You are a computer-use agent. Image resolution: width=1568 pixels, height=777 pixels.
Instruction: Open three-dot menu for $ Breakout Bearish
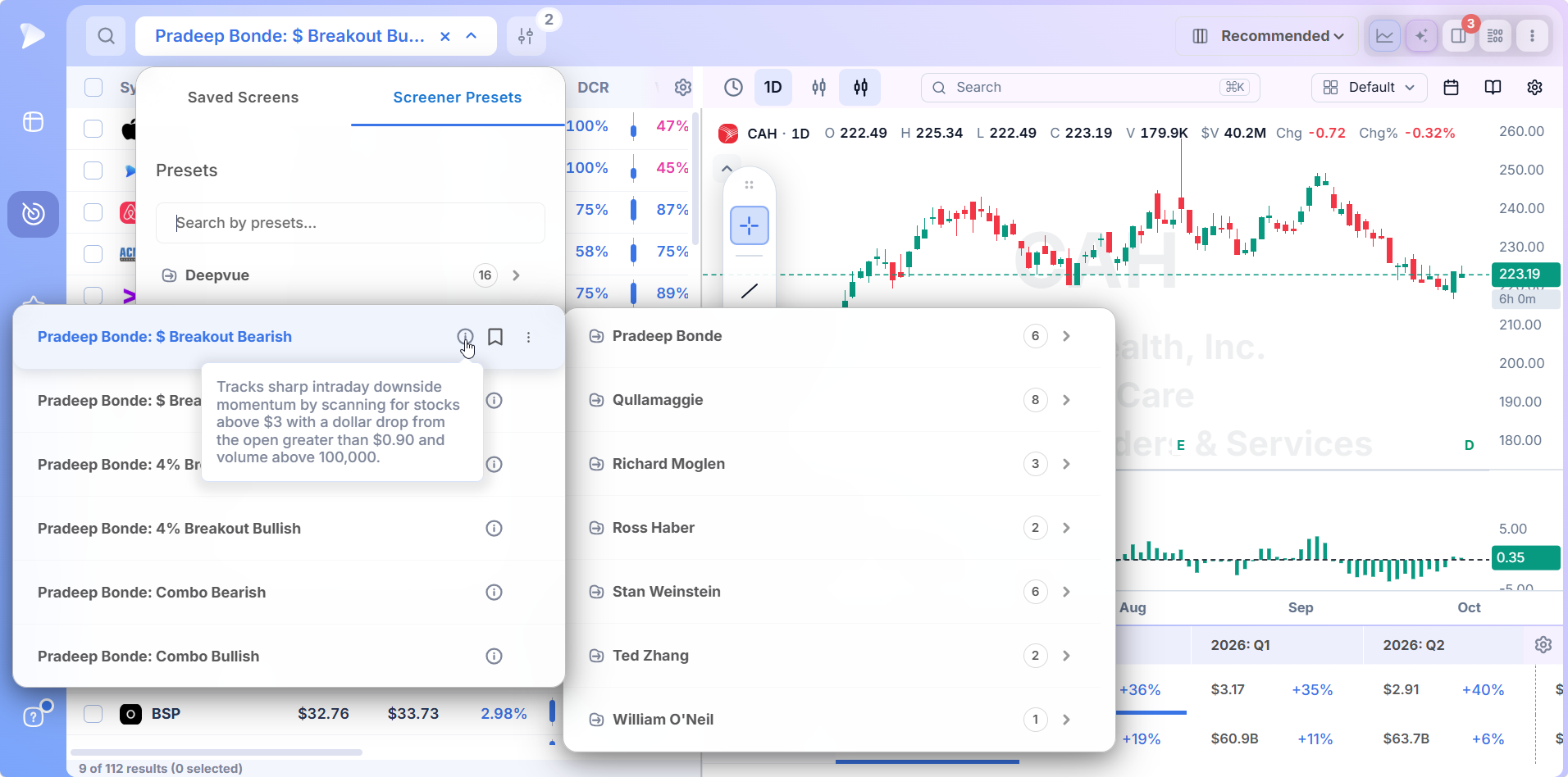[529, 337]
